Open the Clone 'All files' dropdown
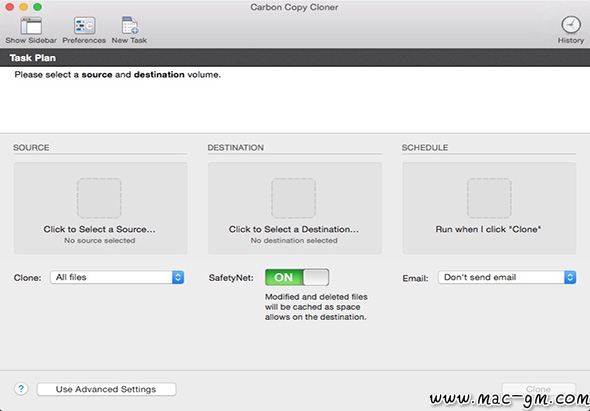 [x=117, y=277]
